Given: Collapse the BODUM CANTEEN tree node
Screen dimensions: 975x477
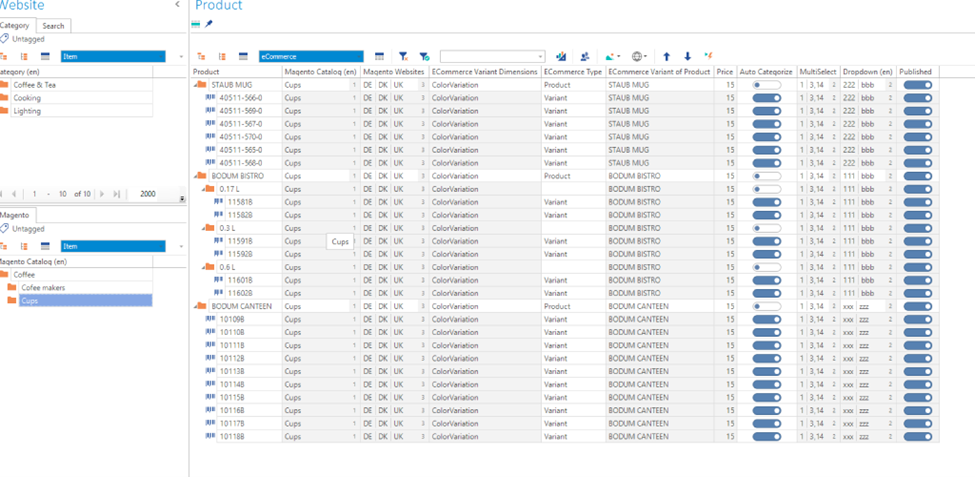Looking at the screenshot, I should pyautogui.click(x=195, y=307).
